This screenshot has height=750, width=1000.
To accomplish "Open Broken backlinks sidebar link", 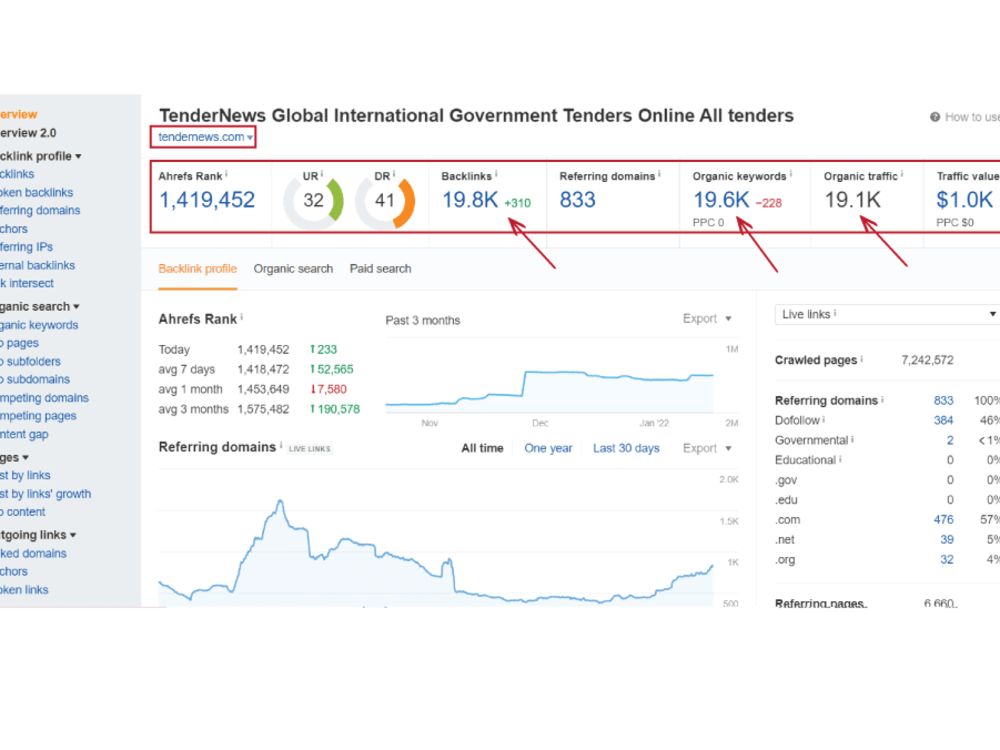I will 36,193.
